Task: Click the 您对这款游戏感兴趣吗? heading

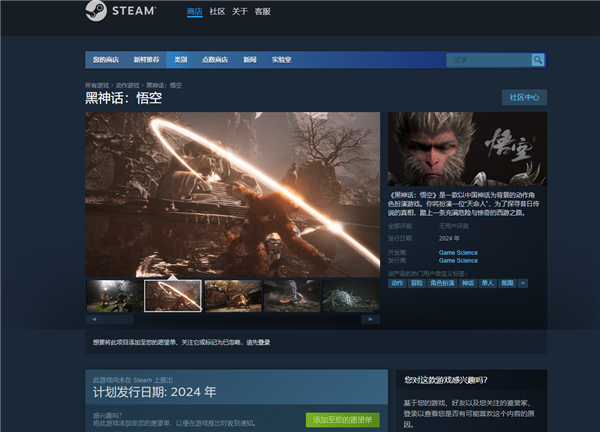Action: coord(446,380)
